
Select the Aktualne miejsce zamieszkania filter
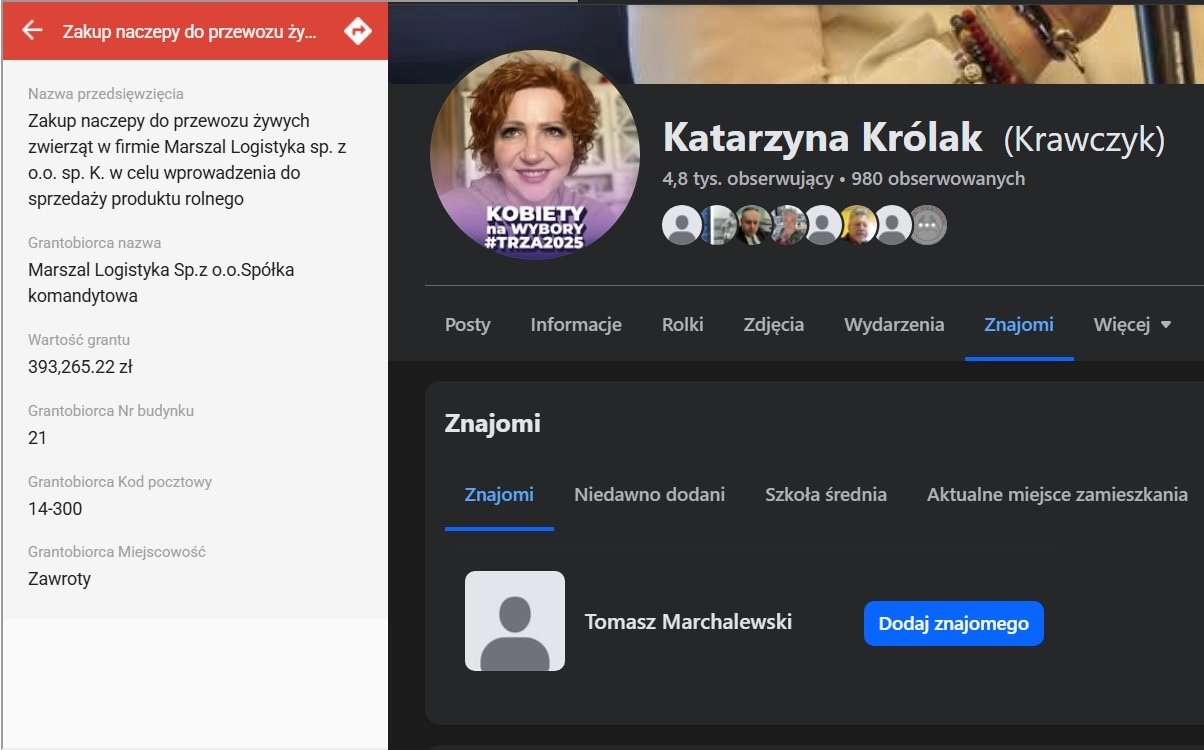click(x=1057, y=495)
